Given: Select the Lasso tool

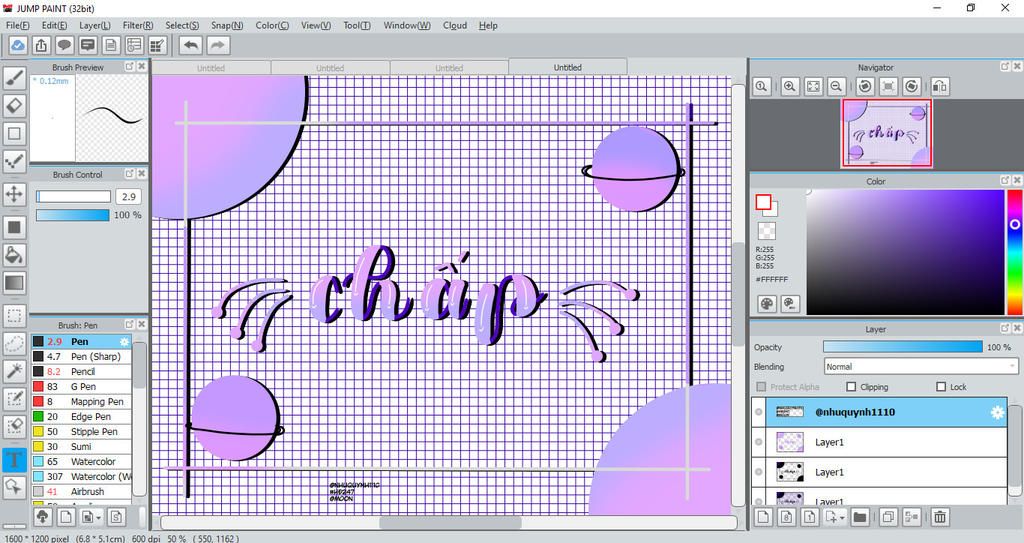Looking at the screenshot, I should (14, 344).
